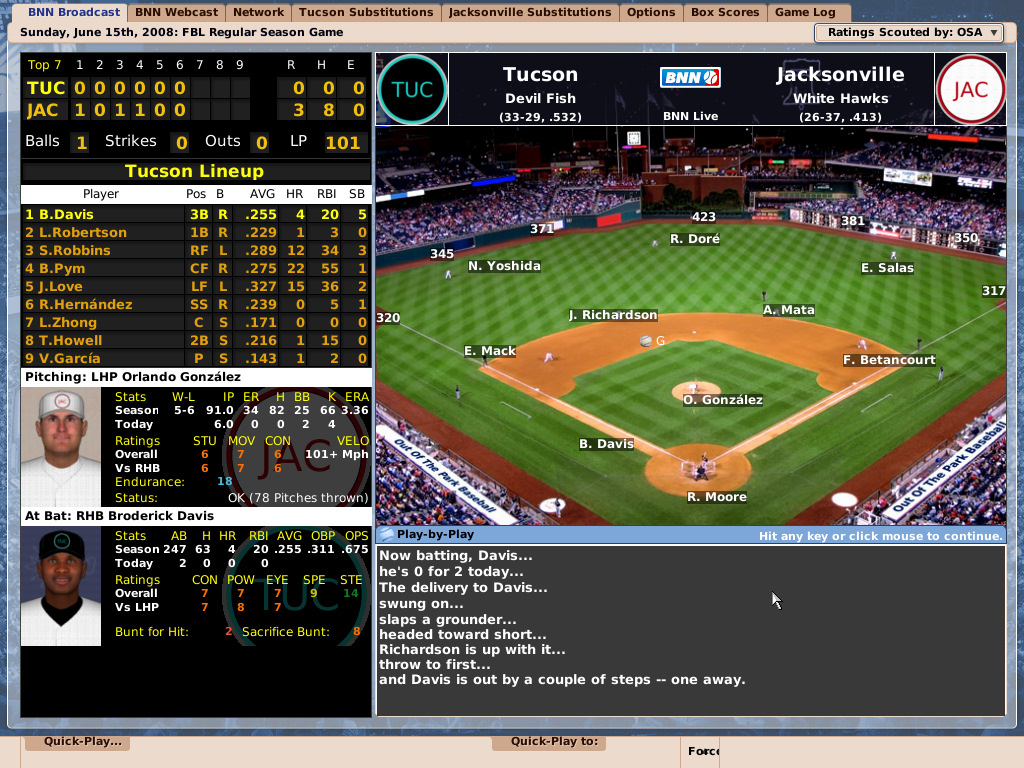The width and height of the screenshot is (1024, 768).
Task: Click the TUC scoreboard row label
Action: pos(46,88)
